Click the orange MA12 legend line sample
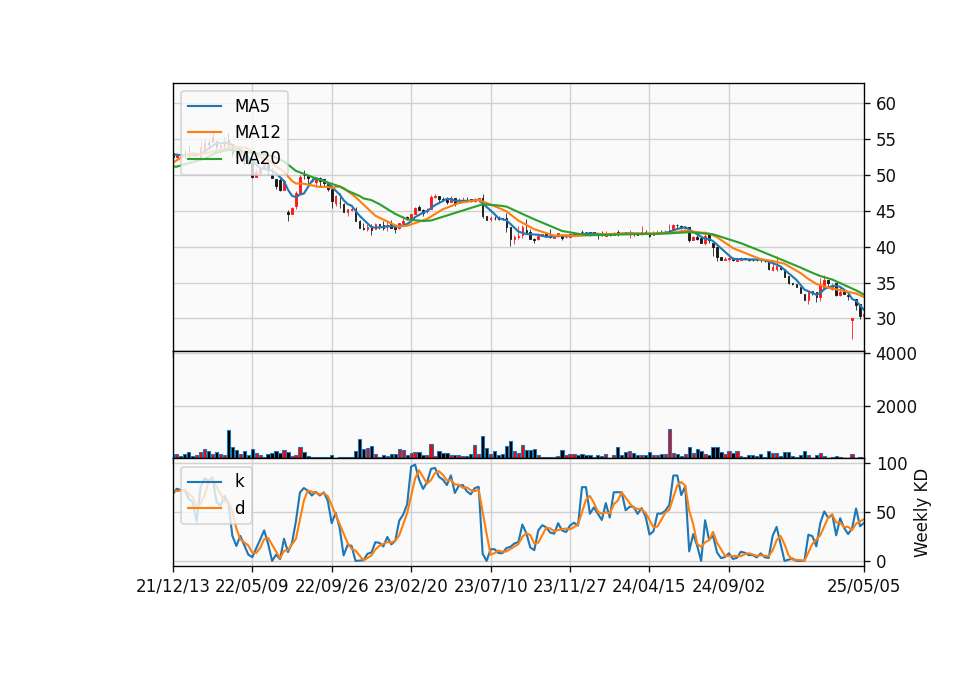The width and height of the screenshot is (960, 690). point(204,132)
